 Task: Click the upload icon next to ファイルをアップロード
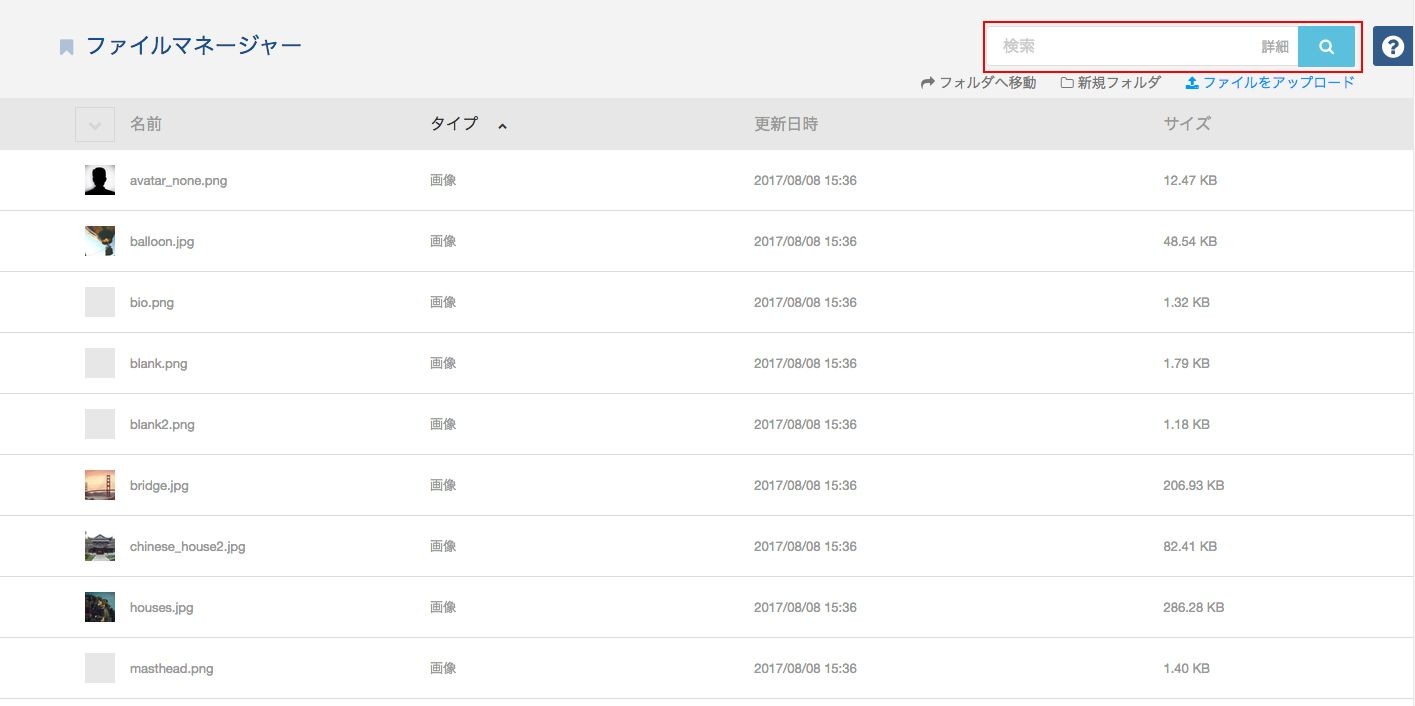(1192, 83)
